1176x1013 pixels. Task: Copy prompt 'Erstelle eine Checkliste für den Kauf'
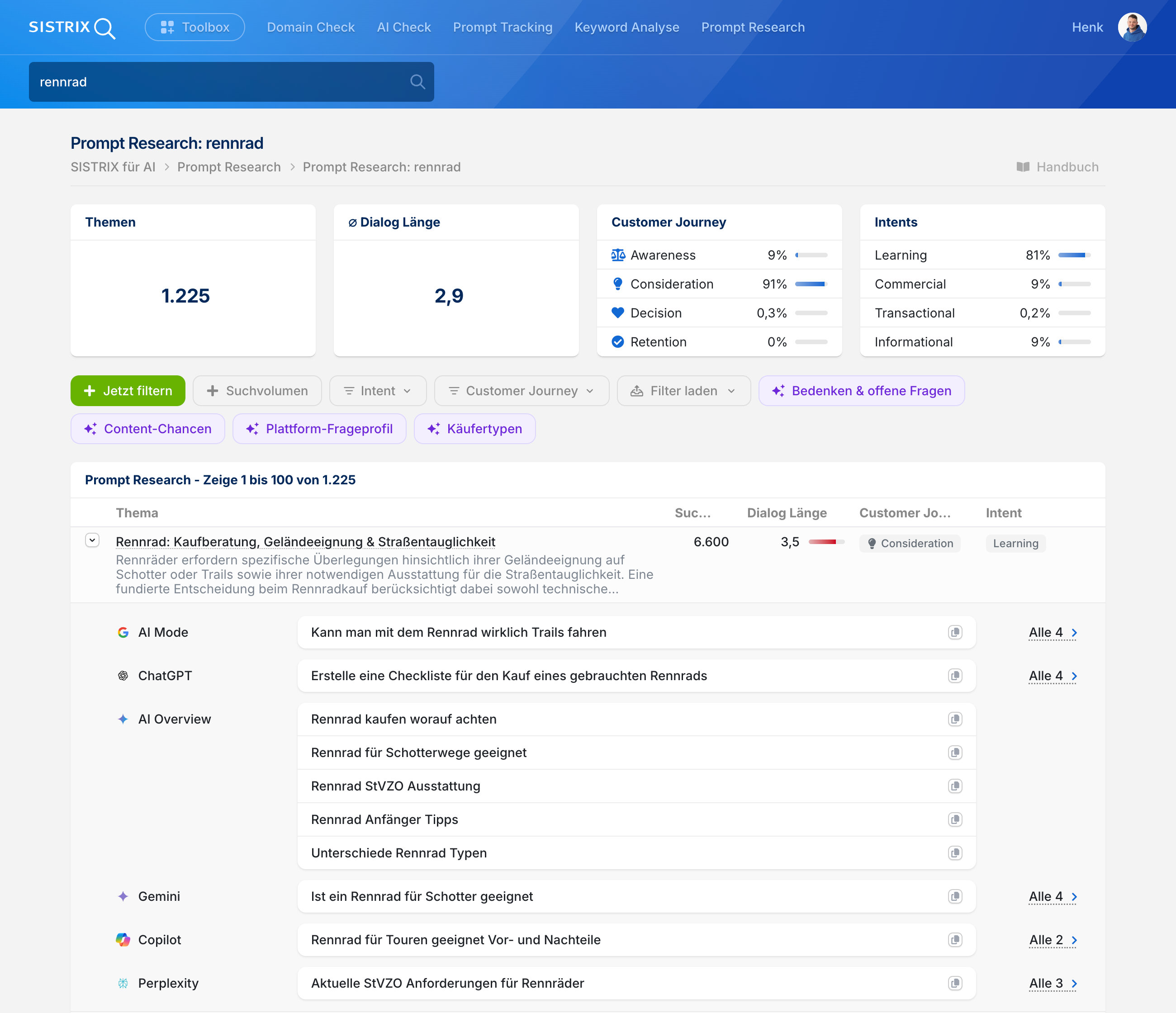(955, 676)
